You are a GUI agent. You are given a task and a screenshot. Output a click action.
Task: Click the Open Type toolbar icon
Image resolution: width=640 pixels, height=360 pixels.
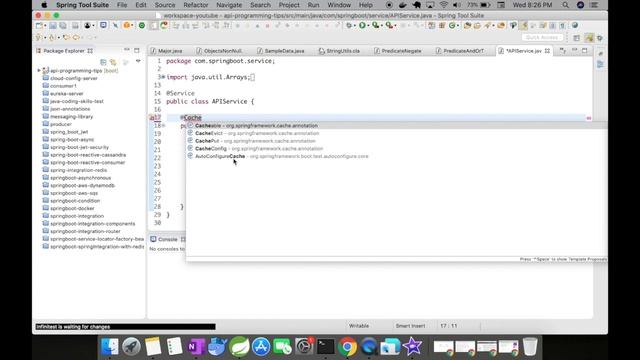click(467, 25)
